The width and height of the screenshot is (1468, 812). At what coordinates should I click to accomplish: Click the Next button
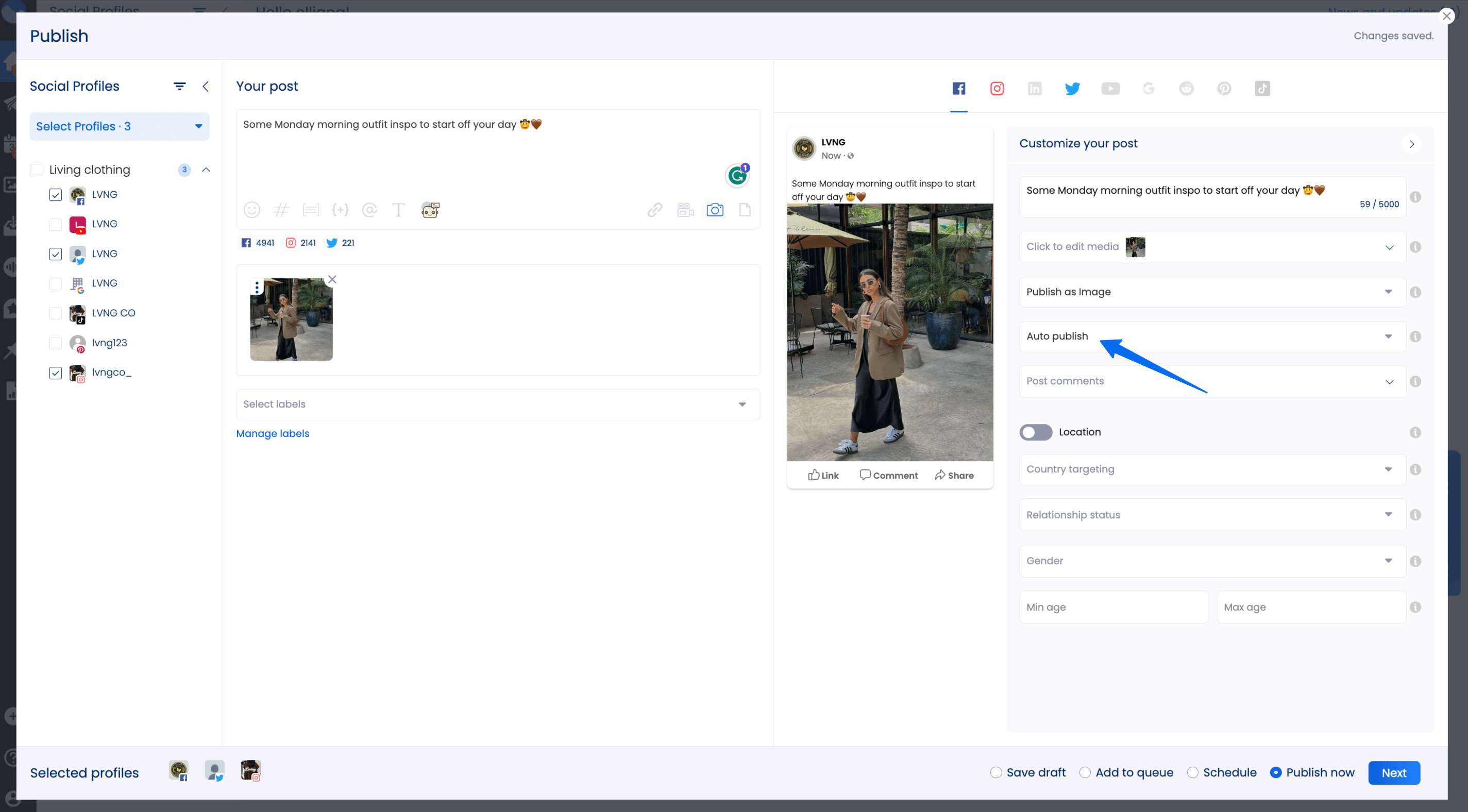(1393, 772)
